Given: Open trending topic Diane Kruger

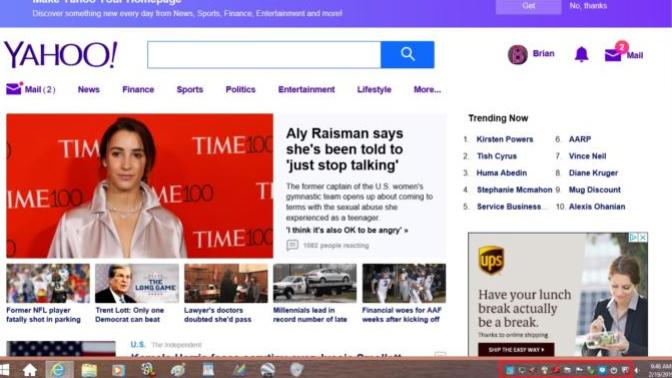Looking at the screenshot, I should click(x=593, y=173).
